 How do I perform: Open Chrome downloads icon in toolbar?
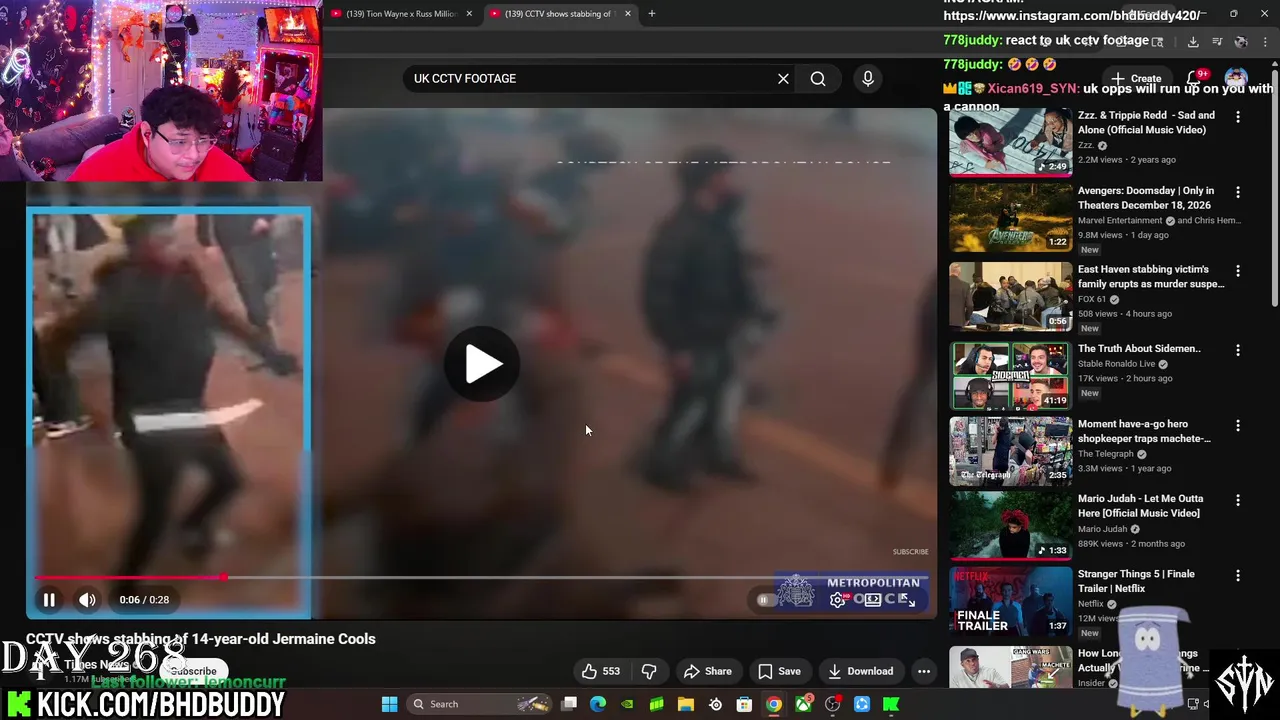tap(1193, 42)
